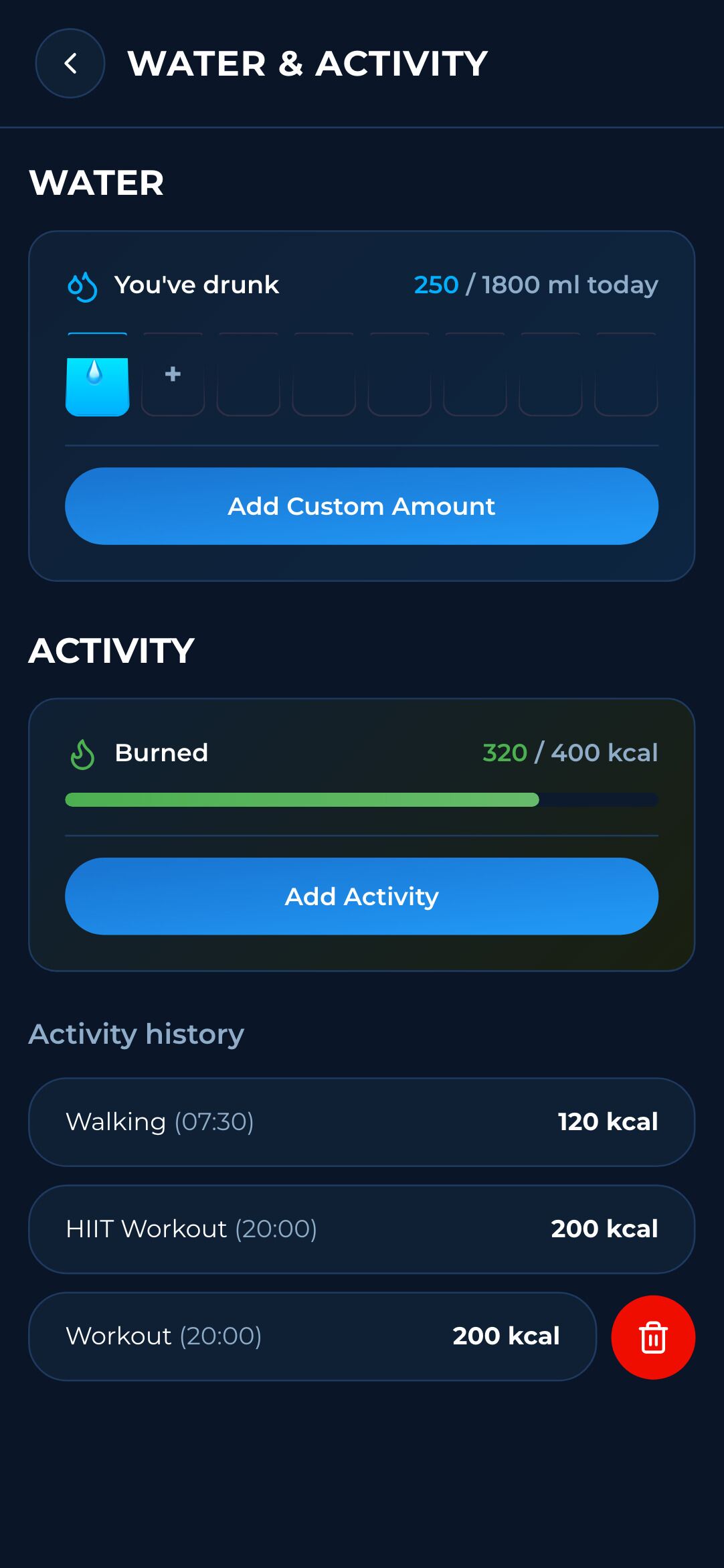
Task: Click the flame icon next to Burned
Action: point(83,753)
